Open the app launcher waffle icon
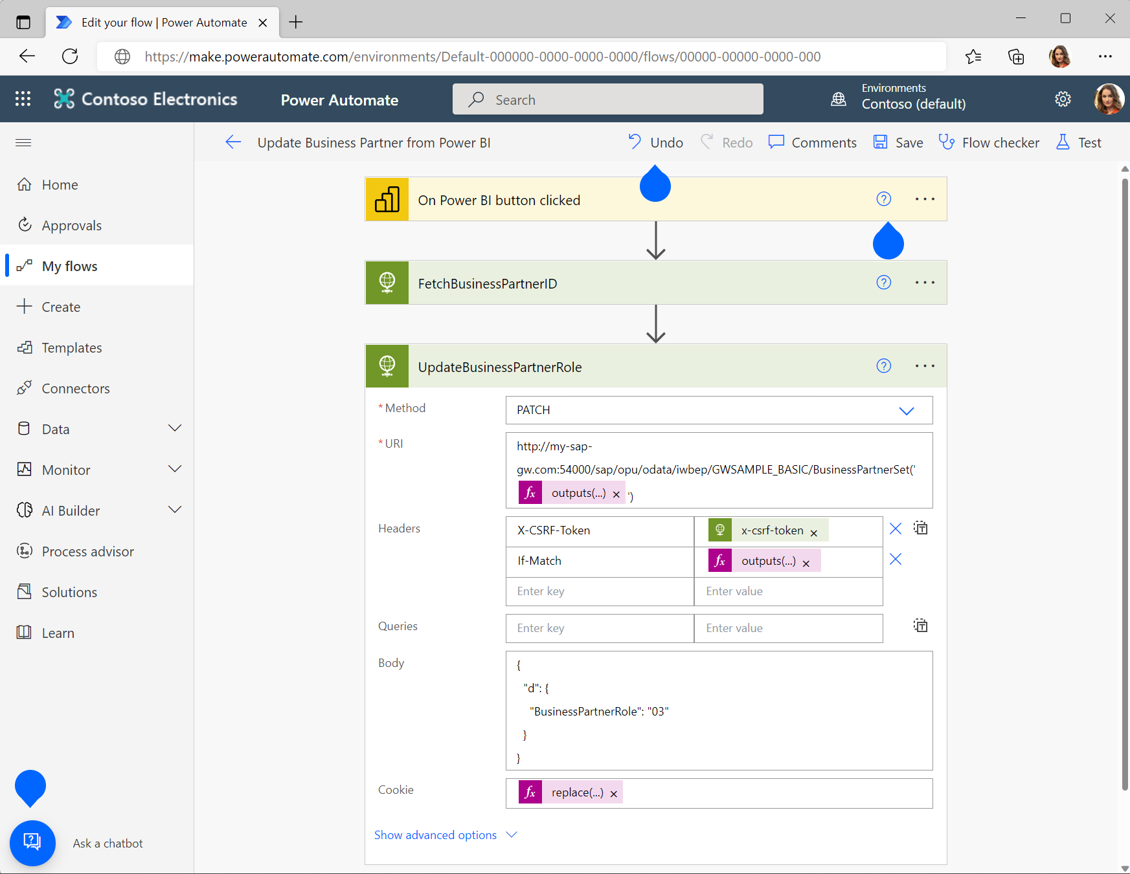The height and width of the screenshot is (874, 1130). pos(23,99)
